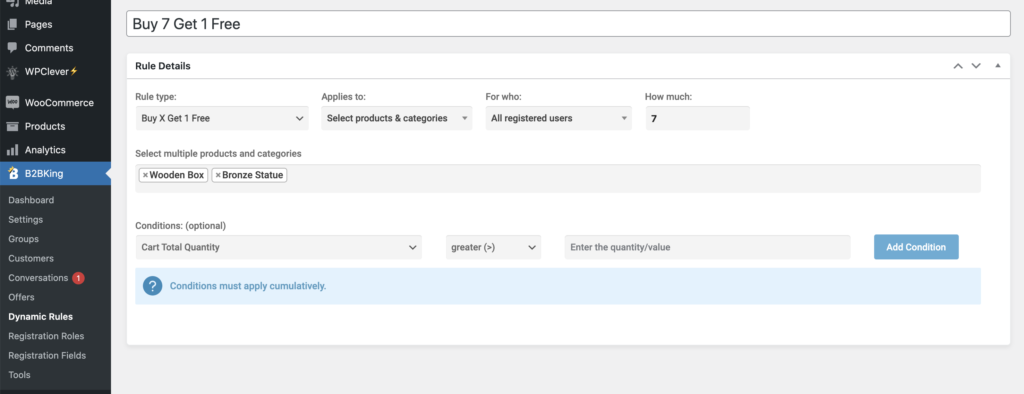The height and width of the screenshot is (394, 1024).
Task: Open the Rule type dropdown
Action: click(222, 118)
